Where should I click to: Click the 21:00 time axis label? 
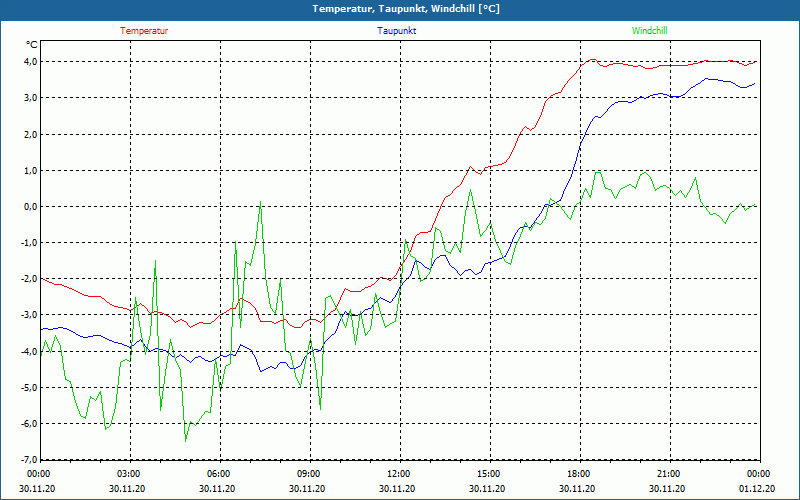pyautogui.click(x=670, y=474)
